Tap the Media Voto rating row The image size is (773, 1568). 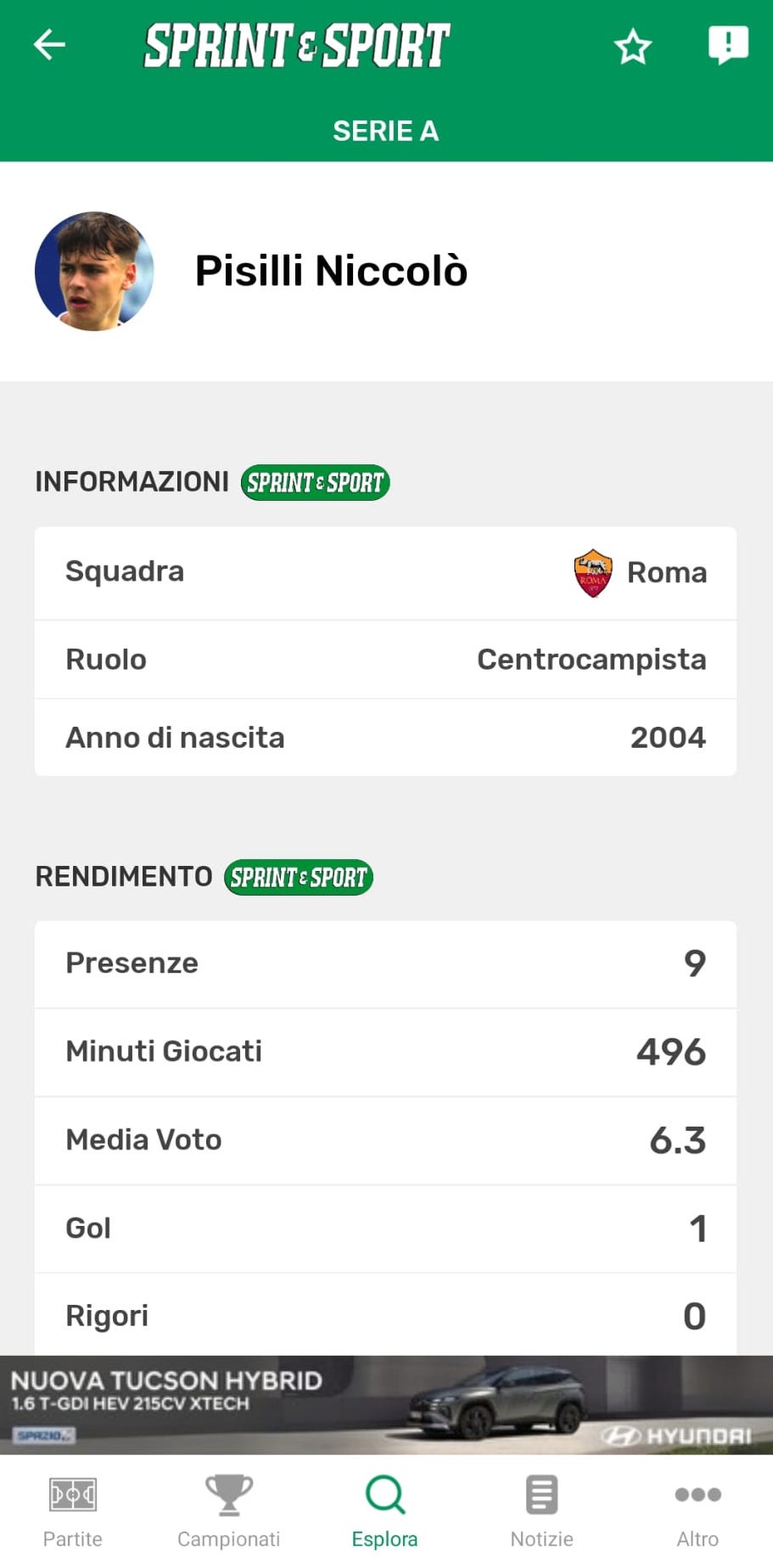(x=385, y=1140)
